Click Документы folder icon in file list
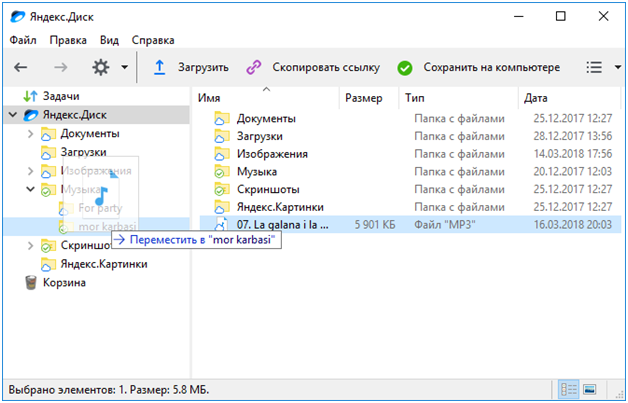This screenshot has width=628, height=403. (221, 119)
